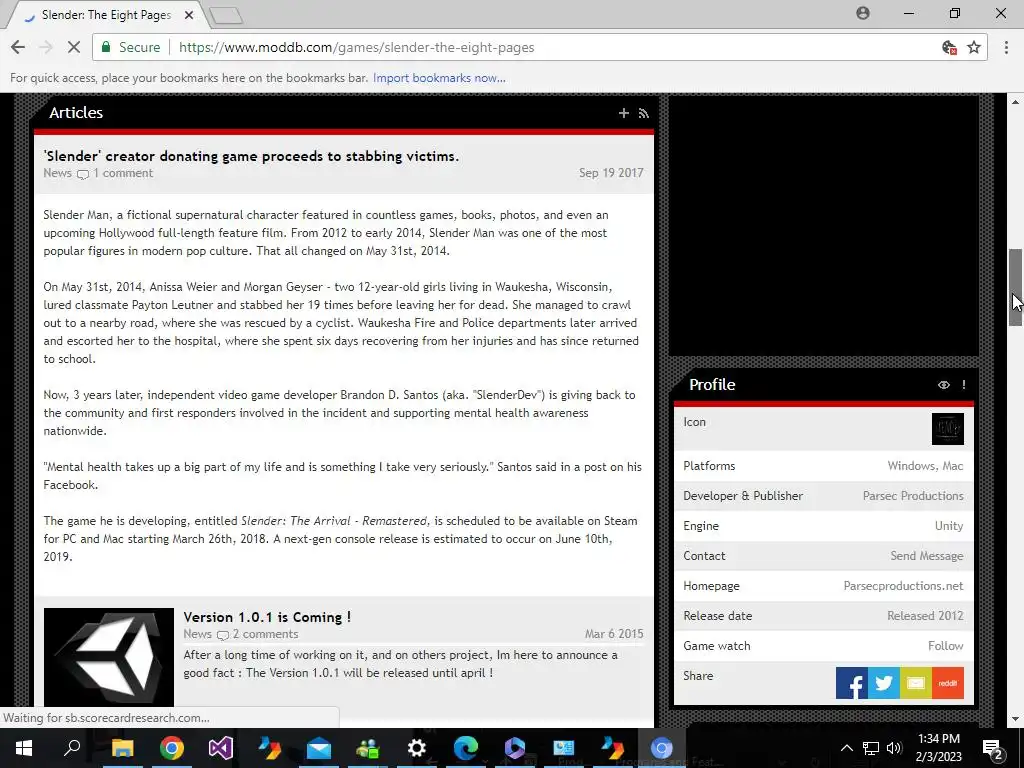The height and width of the screenshot is (768, 1024).
Task: Click the vertical scrollbar thumb
Action: click(1016, 287)
